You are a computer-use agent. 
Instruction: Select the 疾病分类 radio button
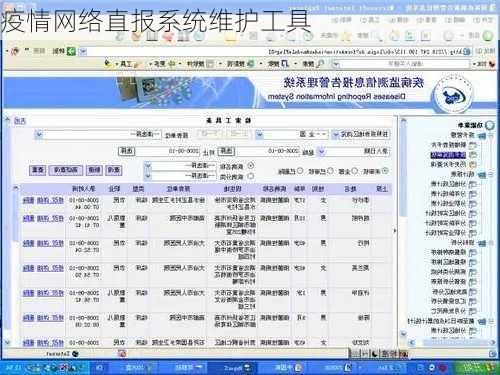(x=251, y=176)
